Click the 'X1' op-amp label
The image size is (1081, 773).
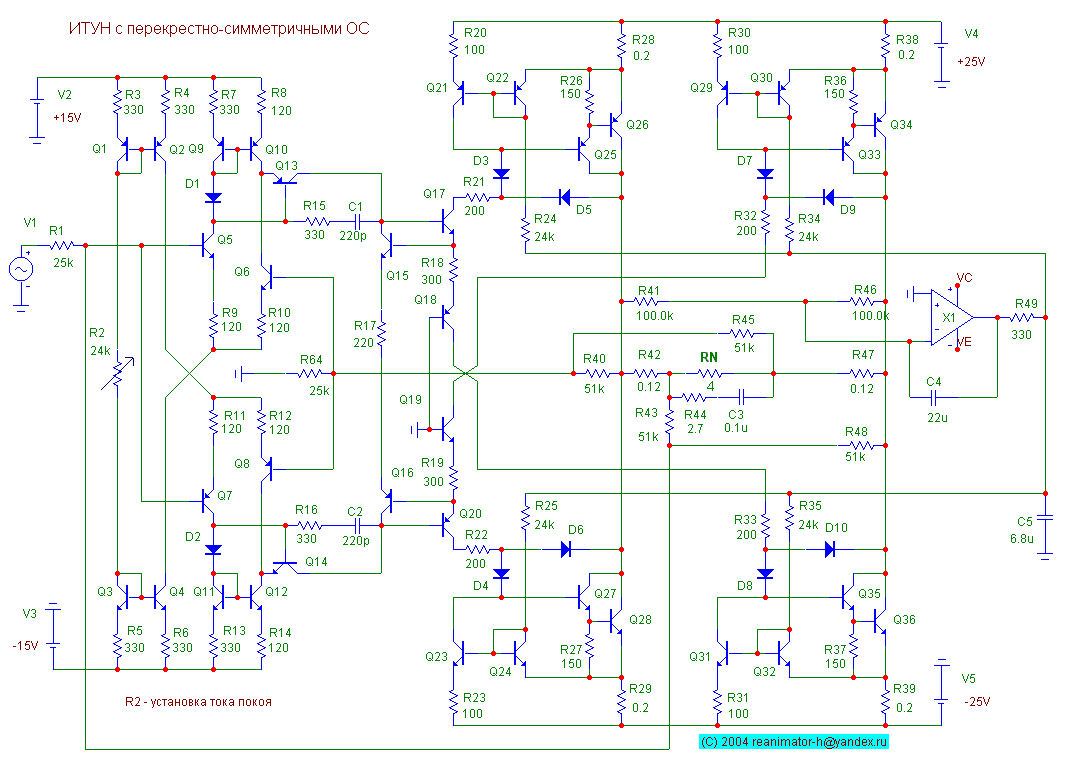[949, 318]
